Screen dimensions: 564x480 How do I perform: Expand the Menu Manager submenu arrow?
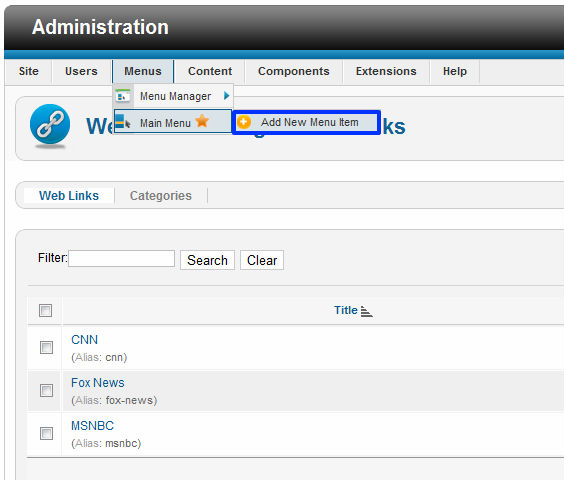226,96
